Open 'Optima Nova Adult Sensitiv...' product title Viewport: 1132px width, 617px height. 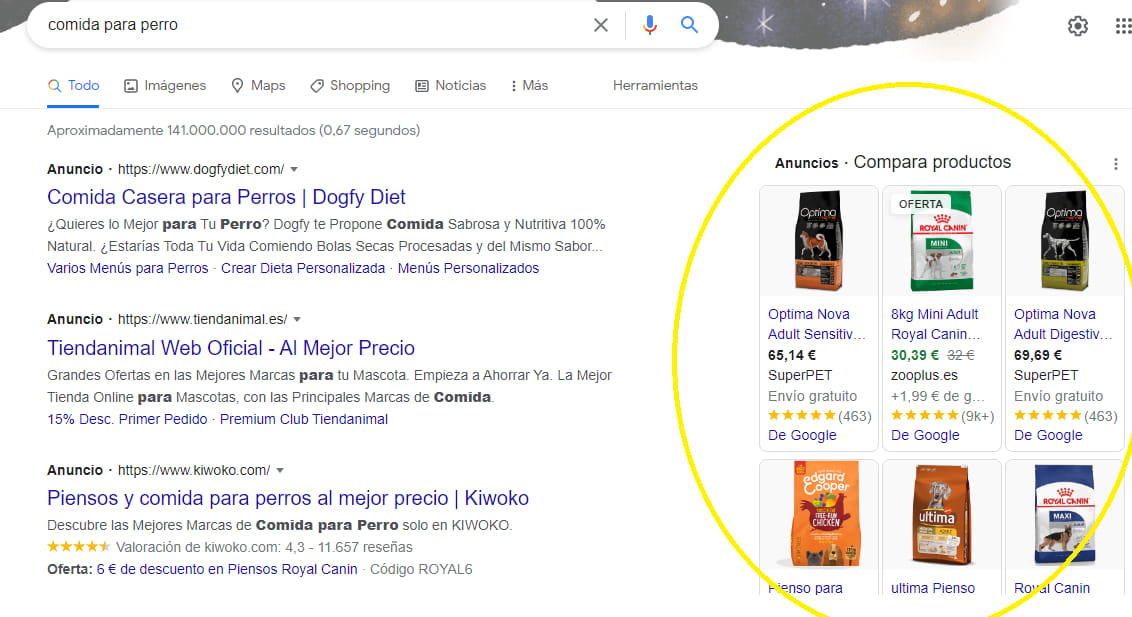816,325
